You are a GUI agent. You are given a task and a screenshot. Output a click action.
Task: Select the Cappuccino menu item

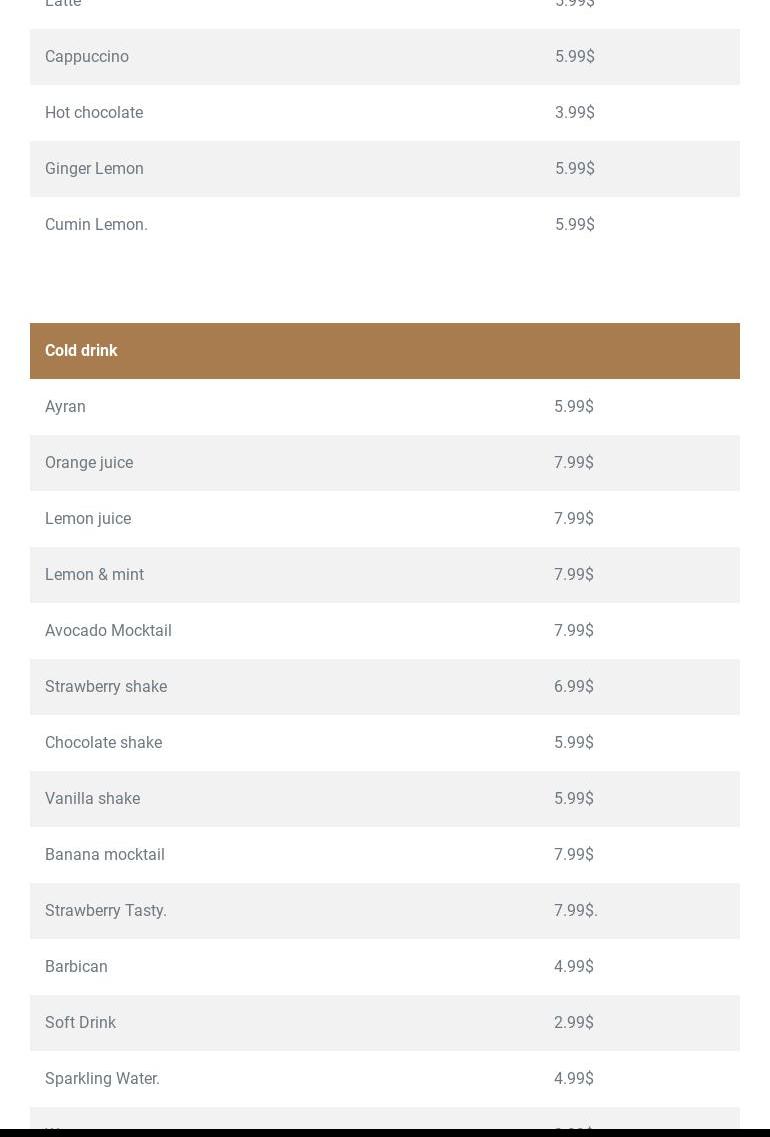(x=87, y=57)
